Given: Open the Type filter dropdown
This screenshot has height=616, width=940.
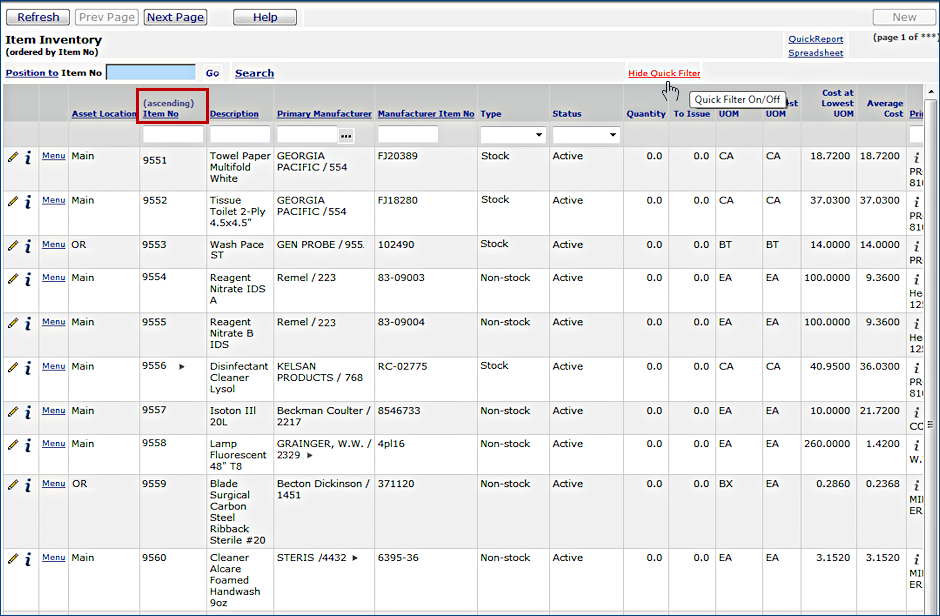Looking at the screenshot, I should [x=513, y=135].
